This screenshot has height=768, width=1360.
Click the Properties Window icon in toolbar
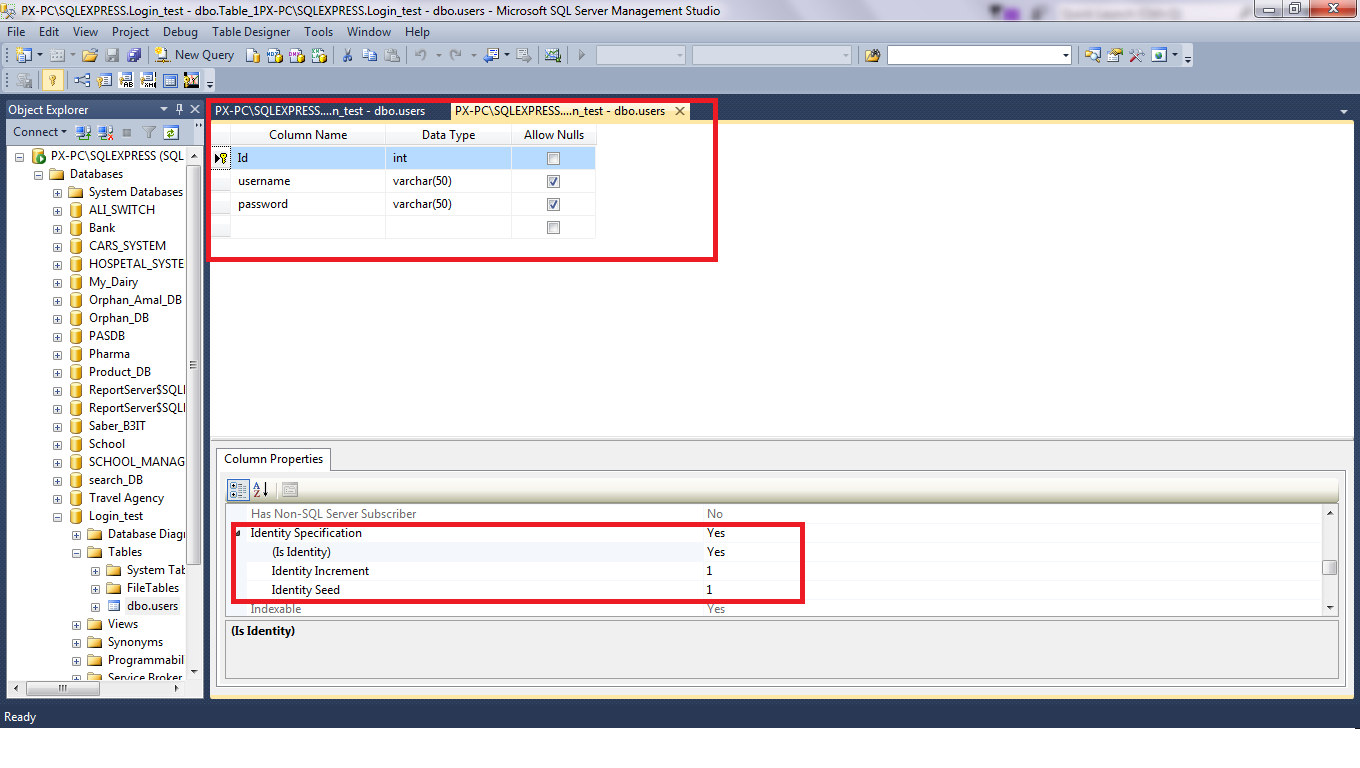click(x=1115, y=55)
